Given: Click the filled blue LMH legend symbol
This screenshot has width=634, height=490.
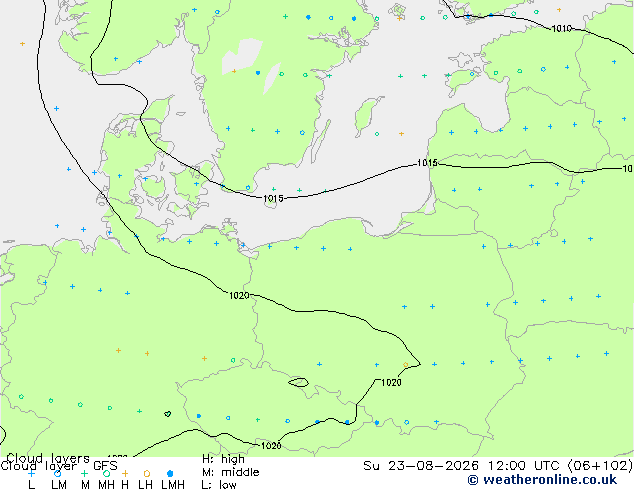Looking at the screenshot, I should [x=170, y=473].
